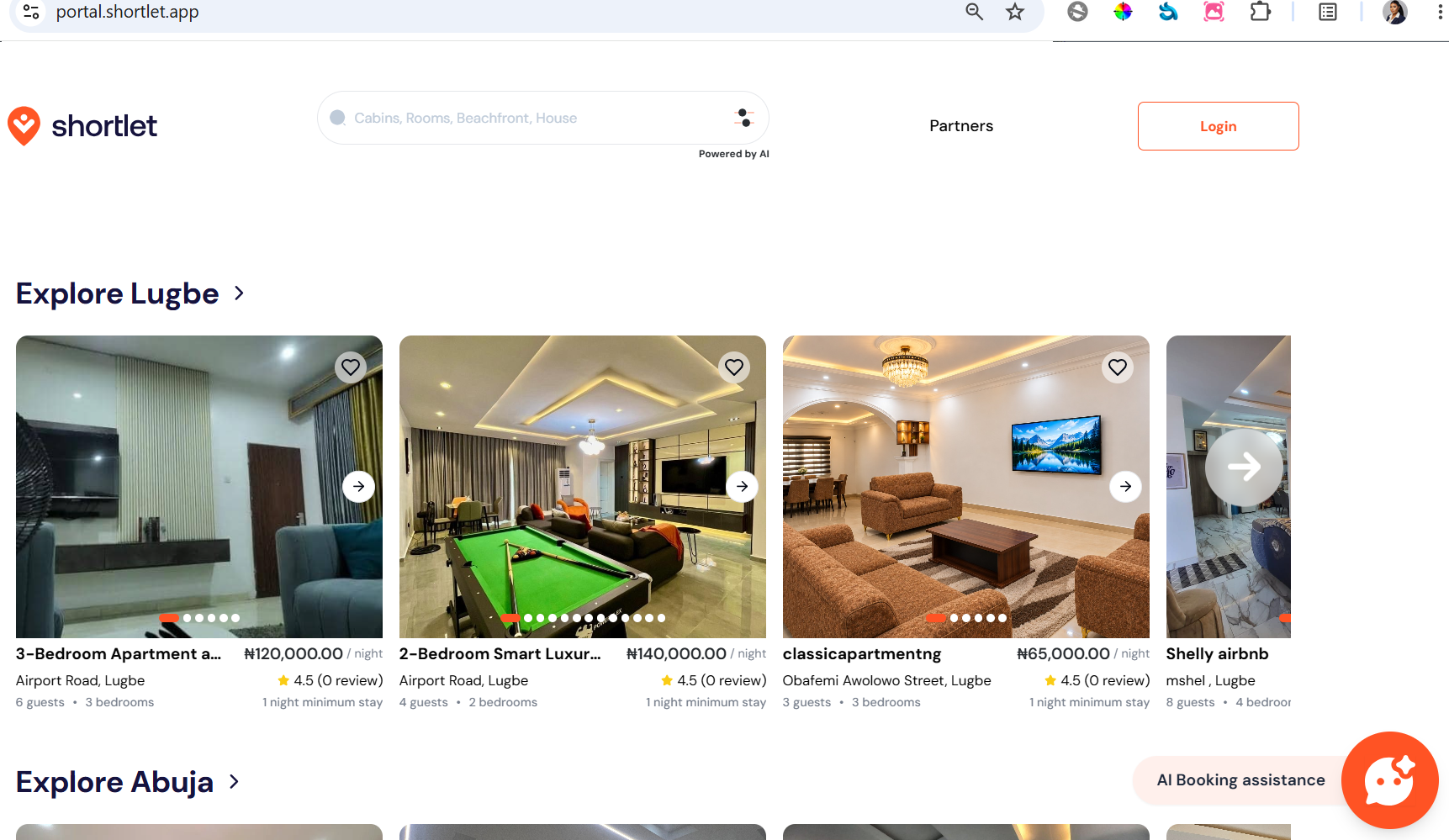
Task: Show next photo of 2-Bedroom Smart Luxury
Action: point(742,486)
